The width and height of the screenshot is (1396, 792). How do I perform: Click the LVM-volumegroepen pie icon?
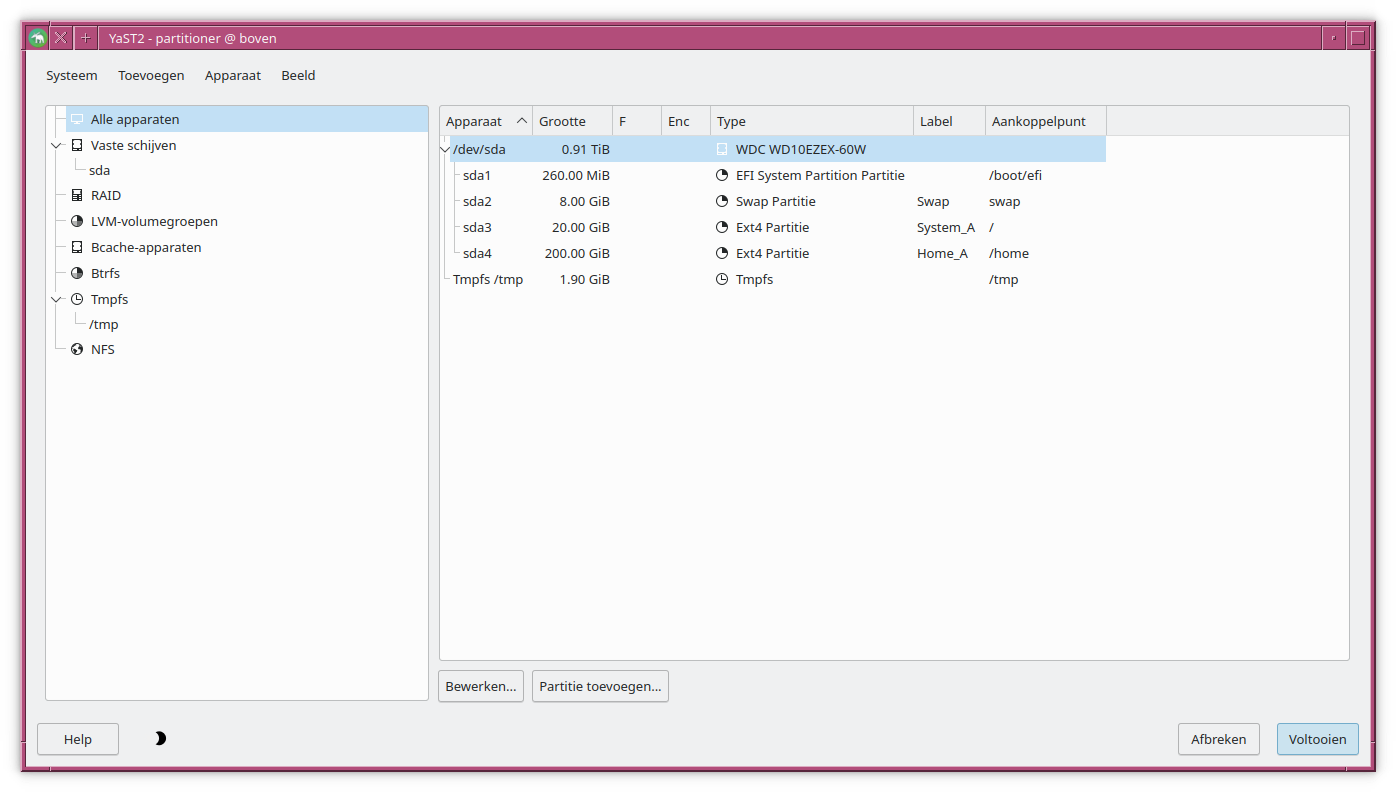click(77, 222)
